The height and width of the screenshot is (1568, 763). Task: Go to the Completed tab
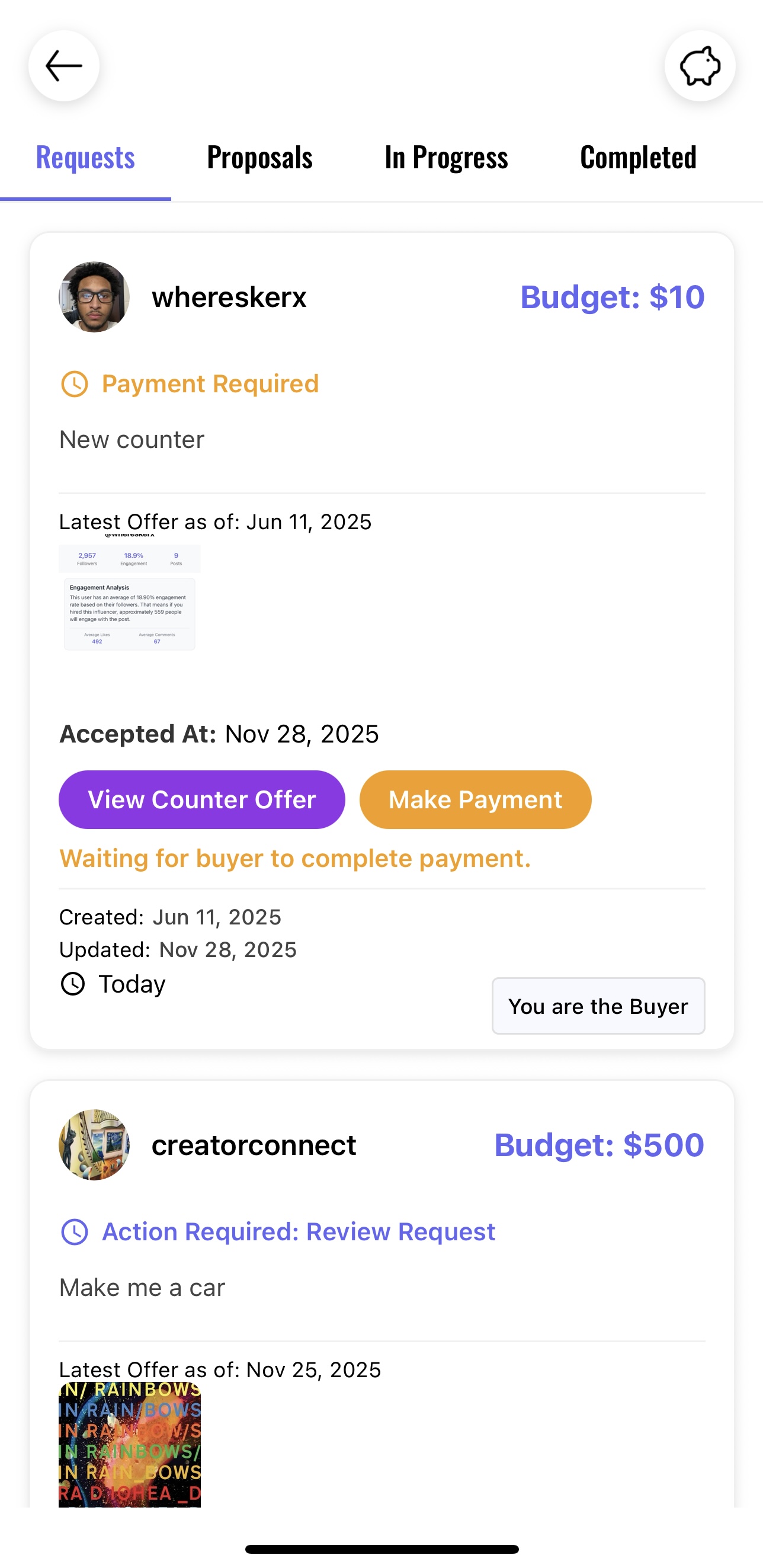coord(637,158)
